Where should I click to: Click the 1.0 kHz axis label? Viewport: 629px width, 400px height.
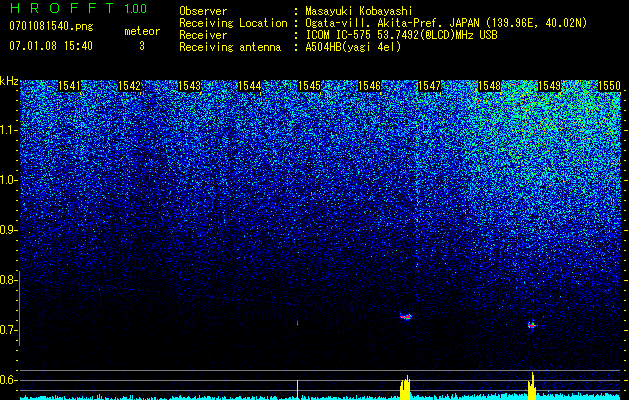(x=8, y=180)
